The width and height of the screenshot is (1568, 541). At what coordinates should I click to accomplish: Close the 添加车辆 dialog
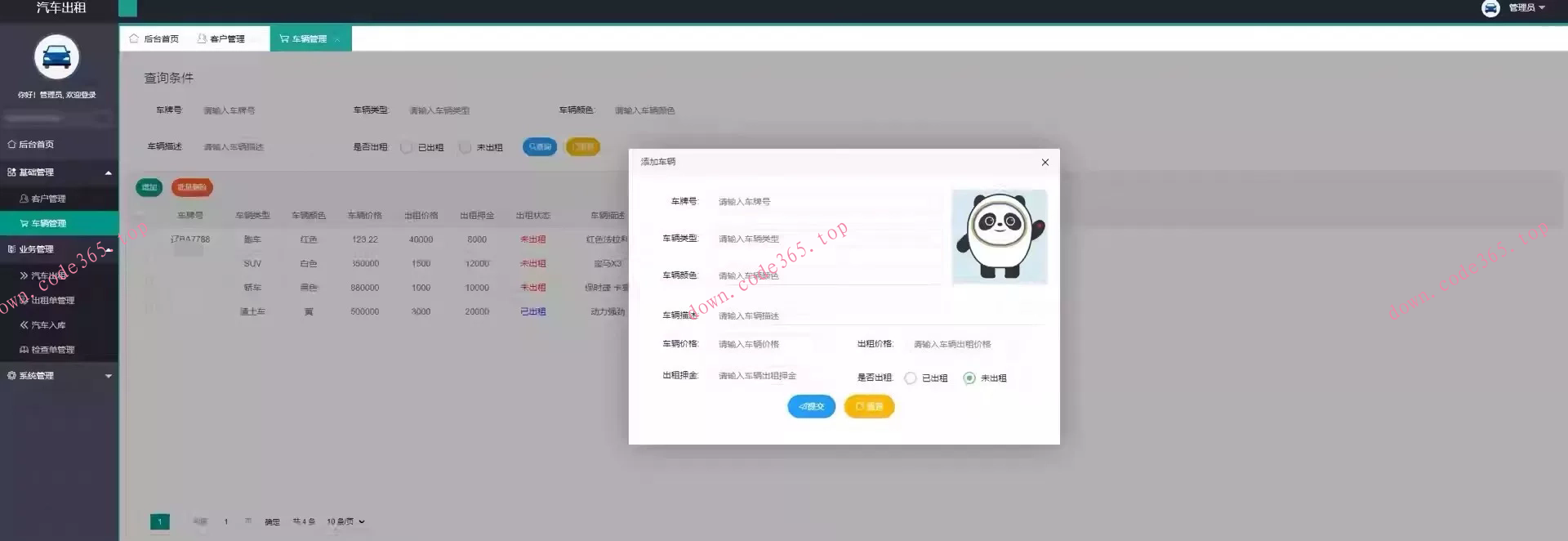[x=1045, y=162]
